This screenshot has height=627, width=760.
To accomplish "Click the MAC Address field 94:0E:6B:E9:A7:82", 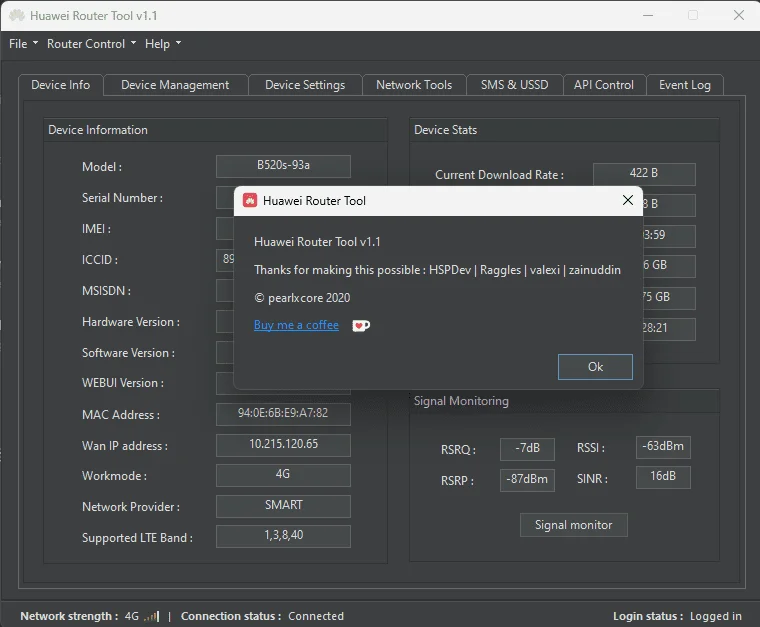I will click(x=283, y=413).
